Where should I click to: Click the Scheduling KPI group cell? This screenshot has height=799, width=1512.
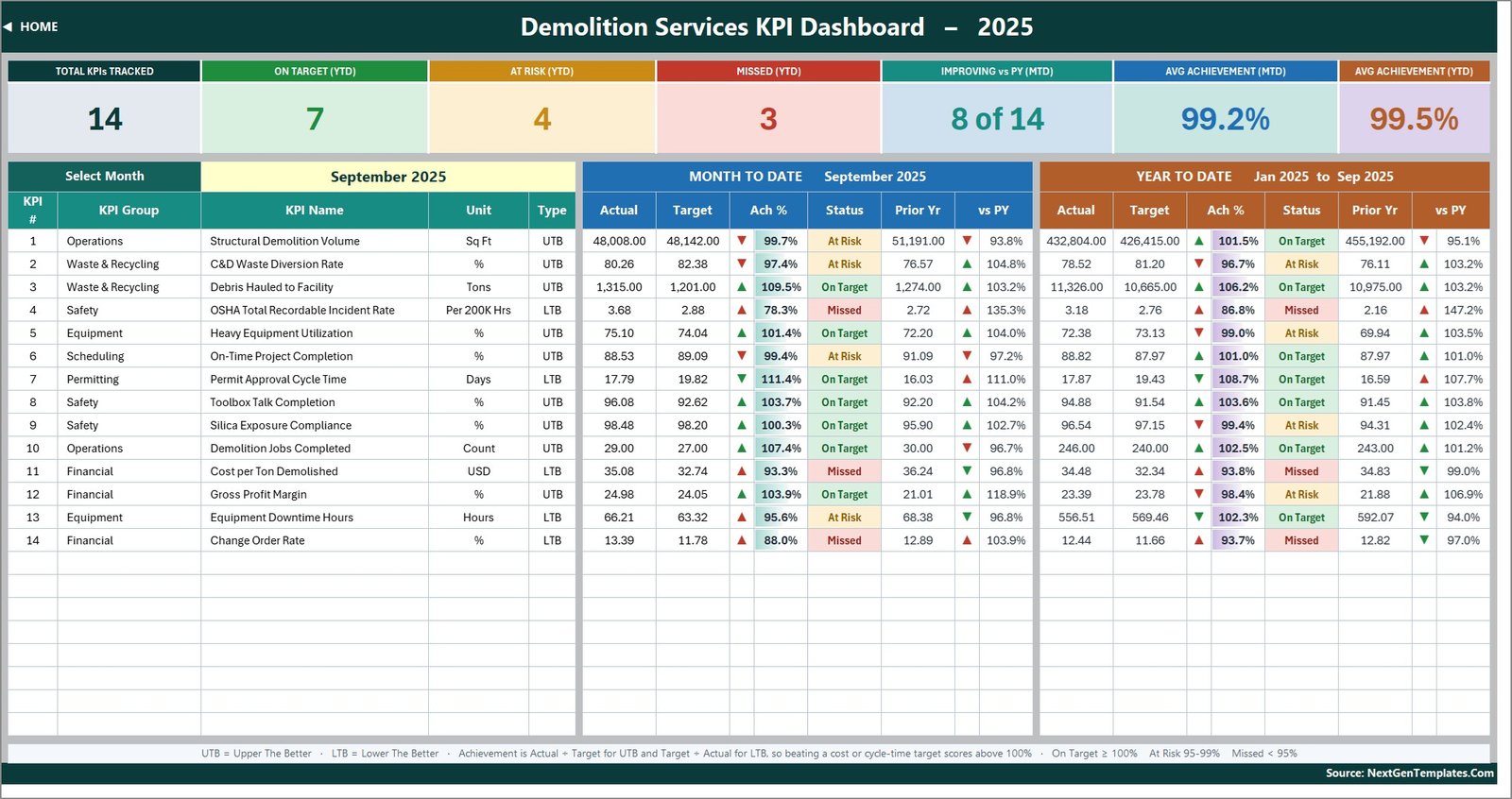coord(129,356)
